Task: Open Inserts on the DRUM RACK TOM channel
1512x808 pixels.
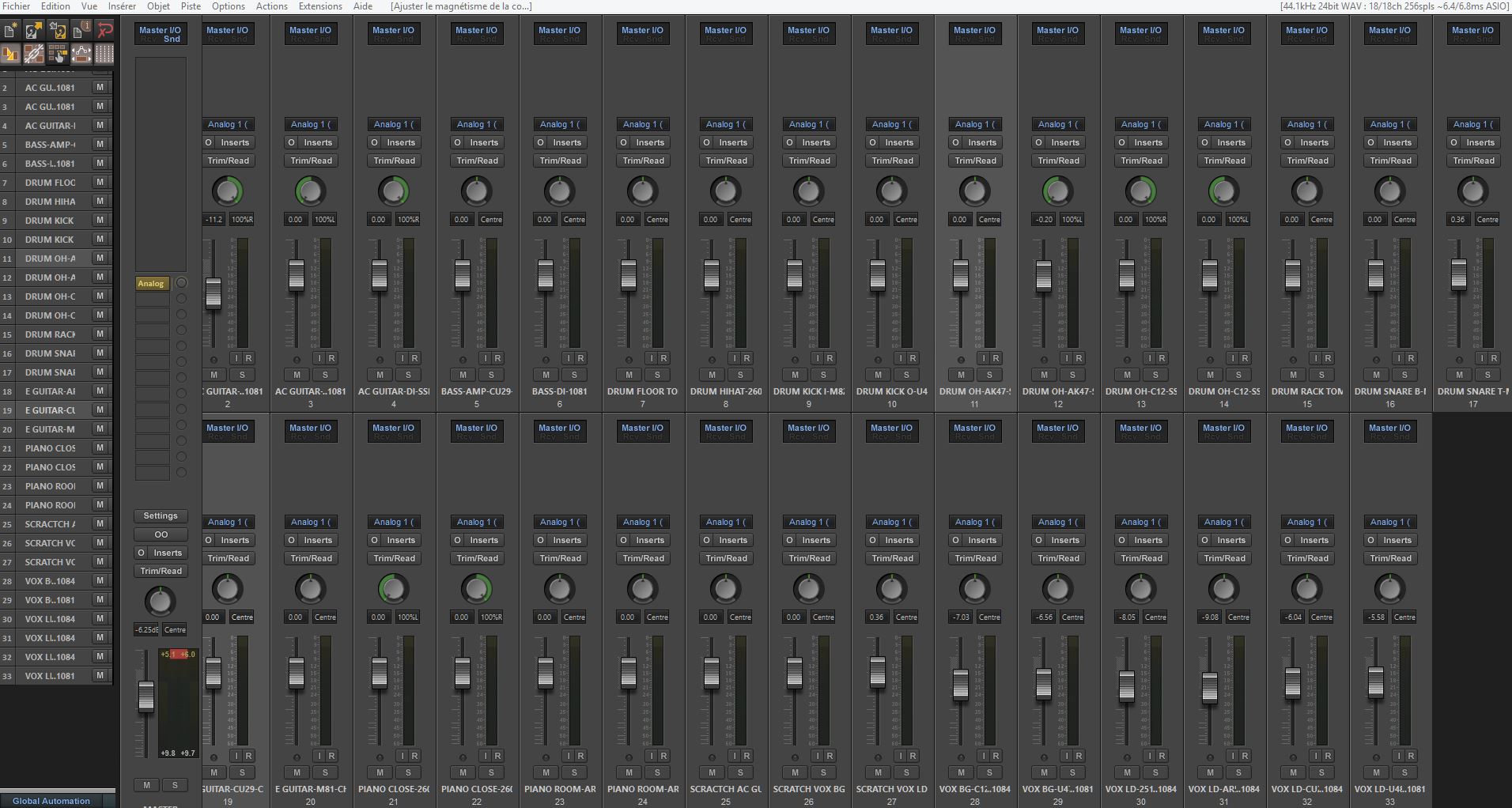Action: (1314, 142)
